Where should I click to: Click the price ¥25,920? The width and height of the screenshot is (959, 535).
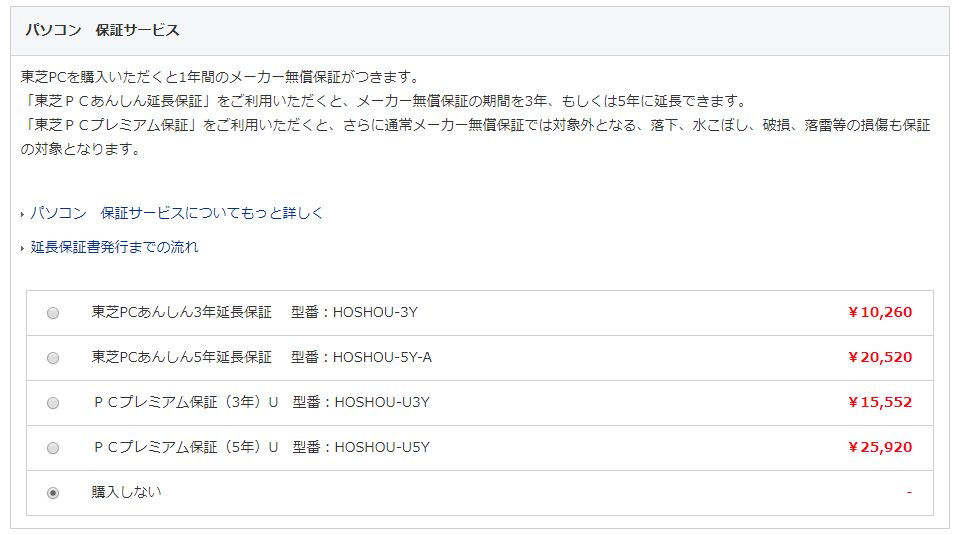click(x=880, y=448)
